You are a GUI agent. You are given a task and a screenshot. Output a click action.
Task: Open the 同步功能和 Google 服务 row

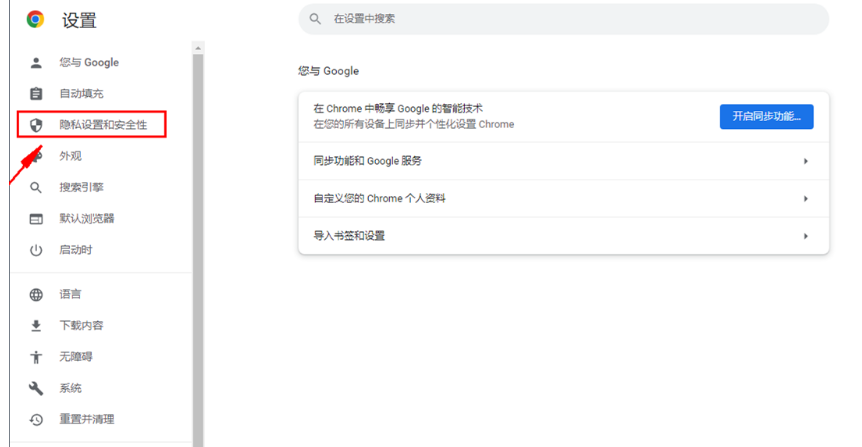[x=563, y=161]
